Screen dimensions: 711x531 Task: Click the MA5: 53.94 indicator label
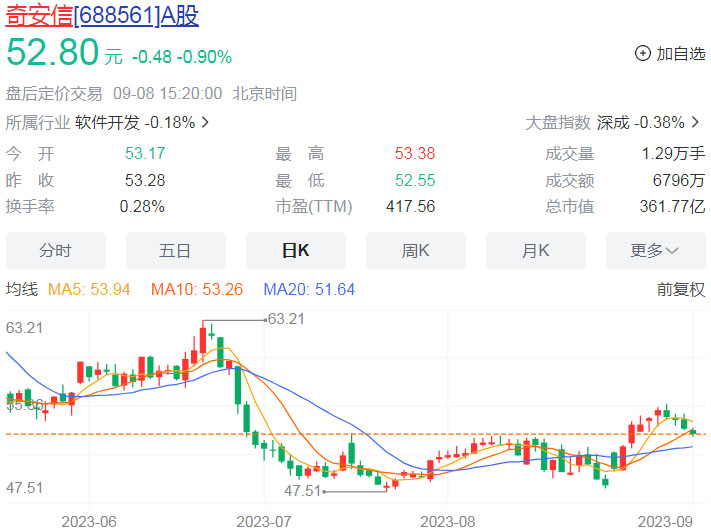[x=89, y=289]
